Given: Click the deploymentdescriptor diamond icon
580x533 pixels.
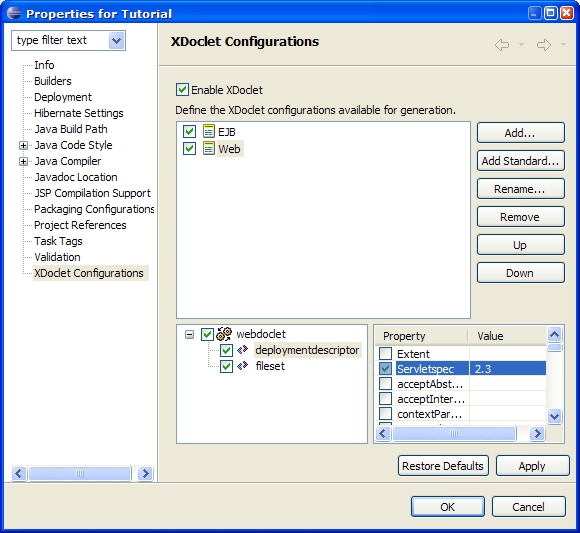Looking at the screenshot, I should pos(243,349).
